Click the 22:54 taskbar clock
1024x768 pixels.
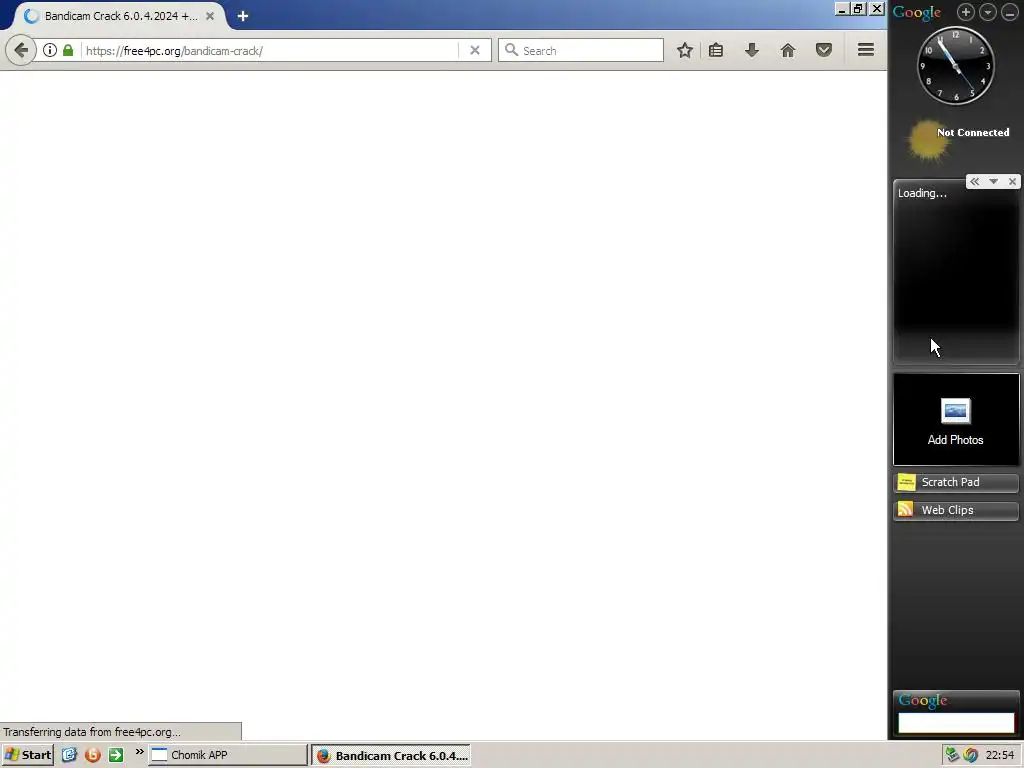(x=999, y=756)
